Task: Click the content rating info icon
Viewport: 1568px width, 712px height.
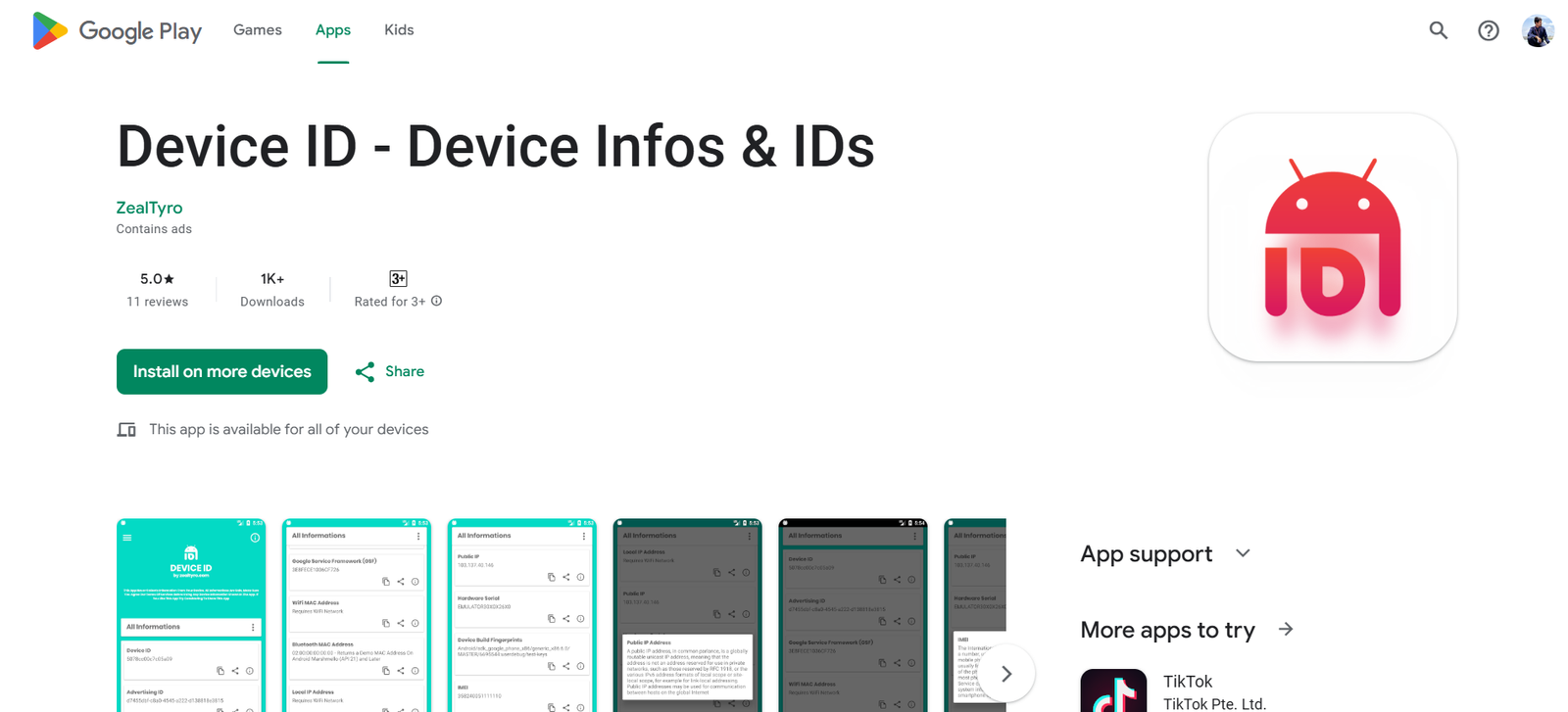Action: [437, 302]
